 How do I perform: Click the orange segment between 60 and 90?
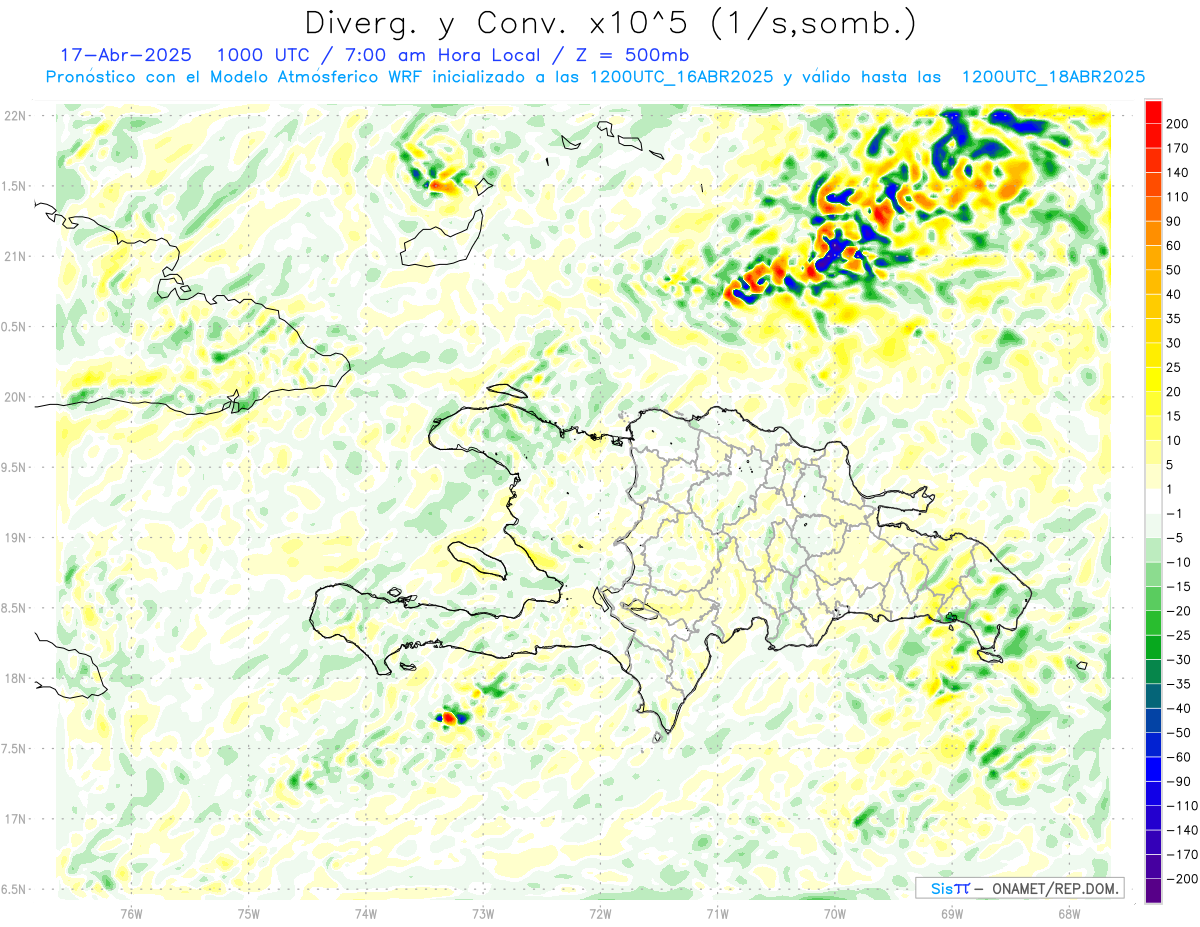[x=1153, y=233]
